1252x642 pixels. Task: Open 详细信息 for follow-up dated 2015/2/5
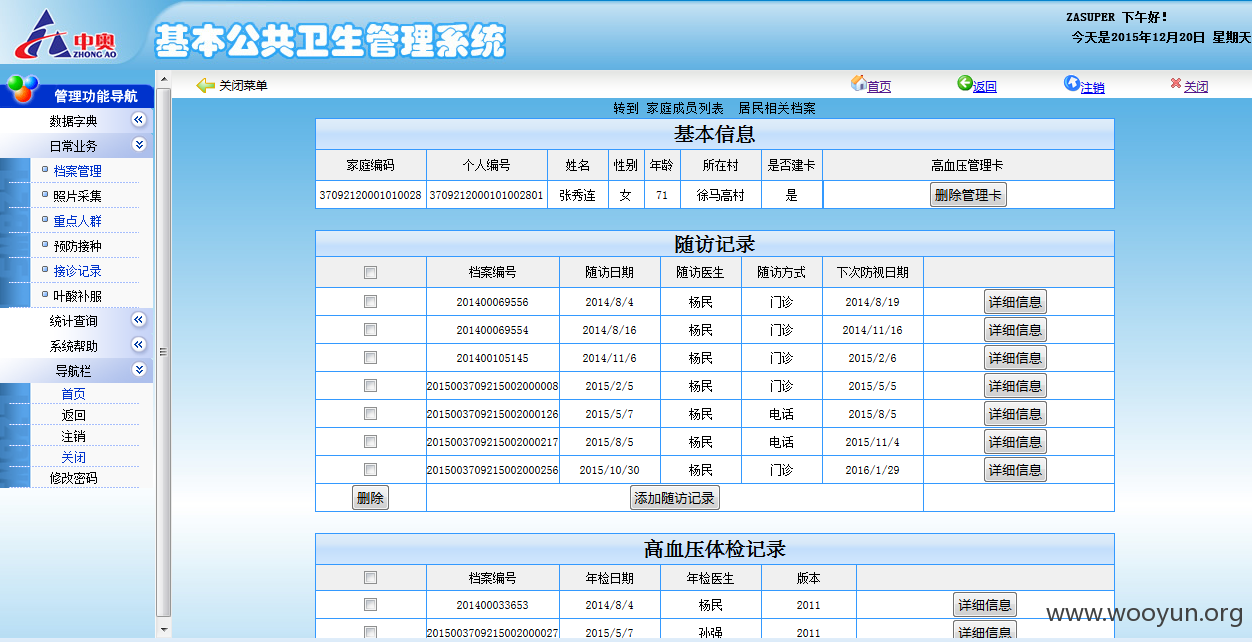(x=1015, y=386)
